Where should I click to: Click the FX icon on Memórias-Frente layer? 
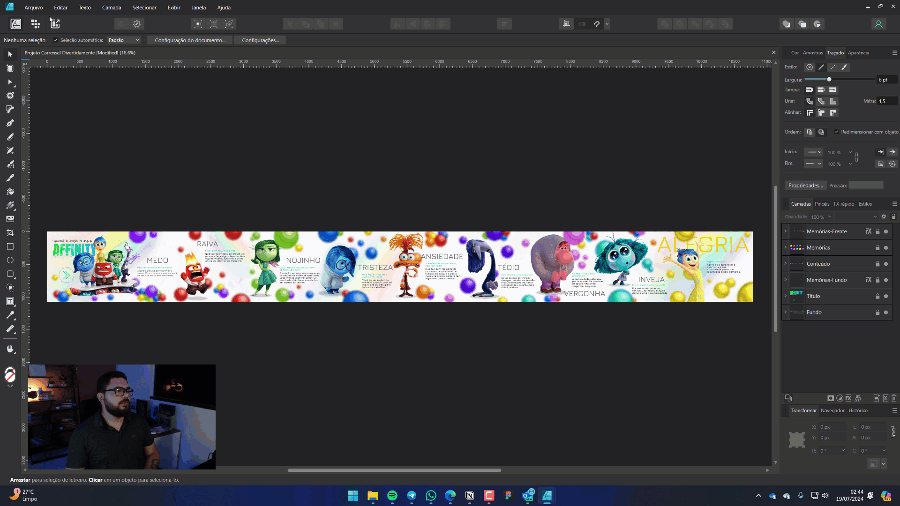point(868,231)
